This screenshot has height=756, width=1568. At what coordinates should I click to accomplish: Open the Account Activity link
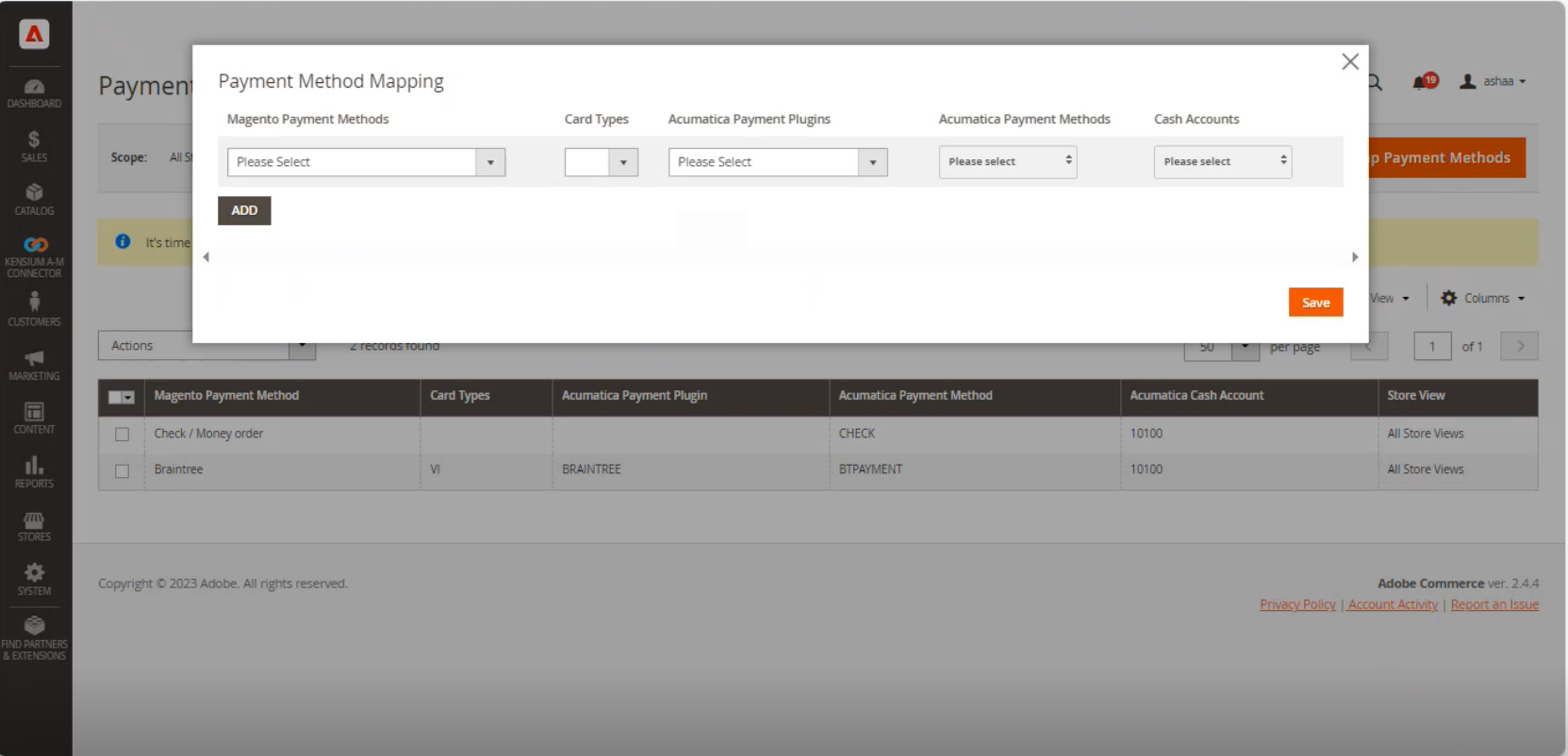[1393, 604]
